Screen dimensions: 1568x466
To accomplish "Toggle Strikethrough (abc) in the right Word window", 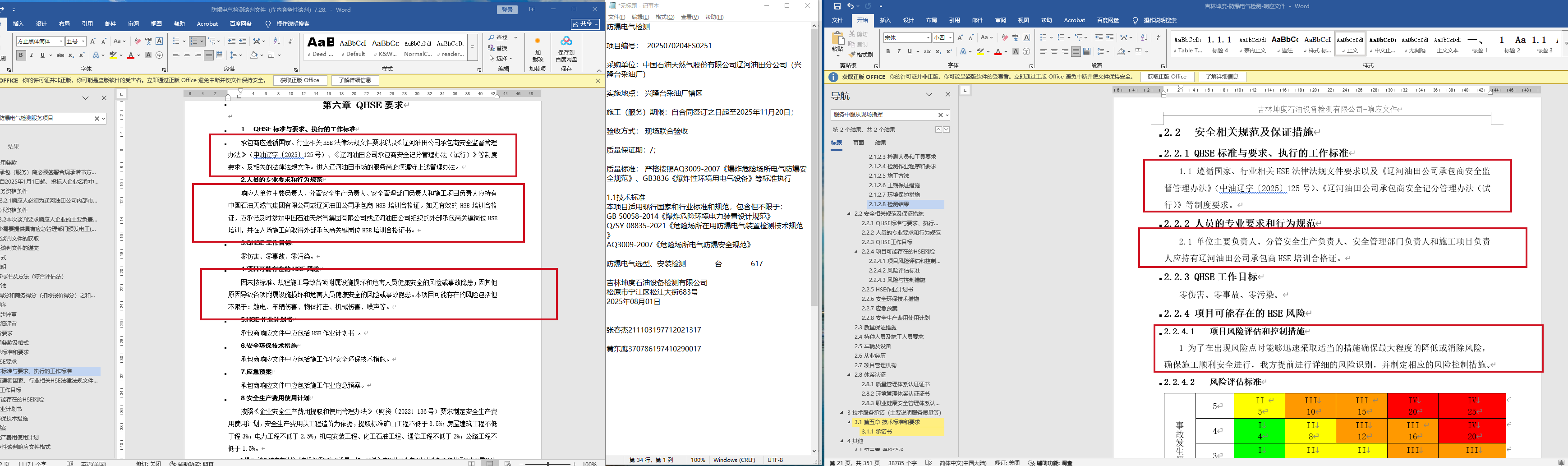I will [x=927, y=52].
